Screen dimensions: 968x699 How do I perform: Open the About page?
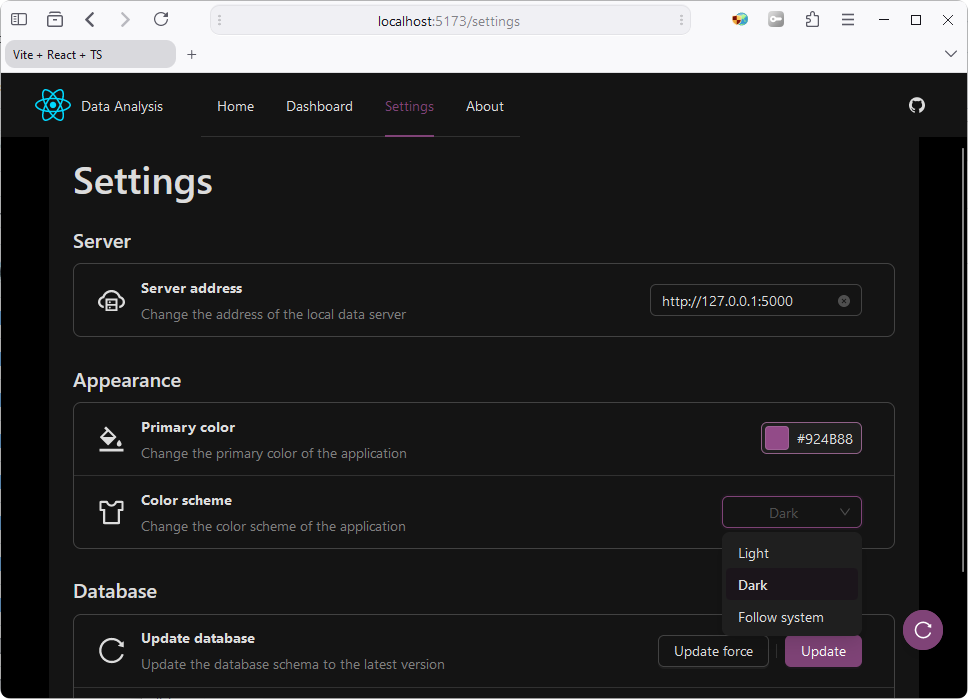[485, 106]
